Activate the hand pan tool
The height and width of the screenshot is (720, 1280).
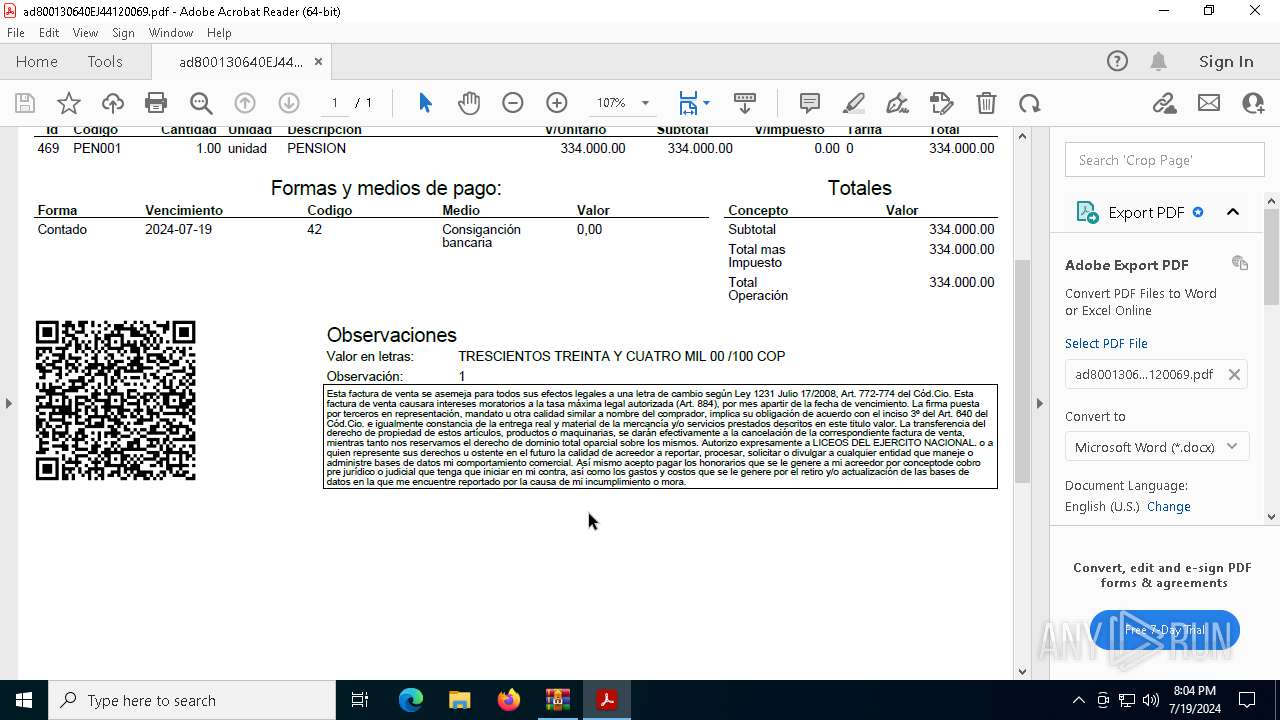pyautogui.click(x=469, y=103)
